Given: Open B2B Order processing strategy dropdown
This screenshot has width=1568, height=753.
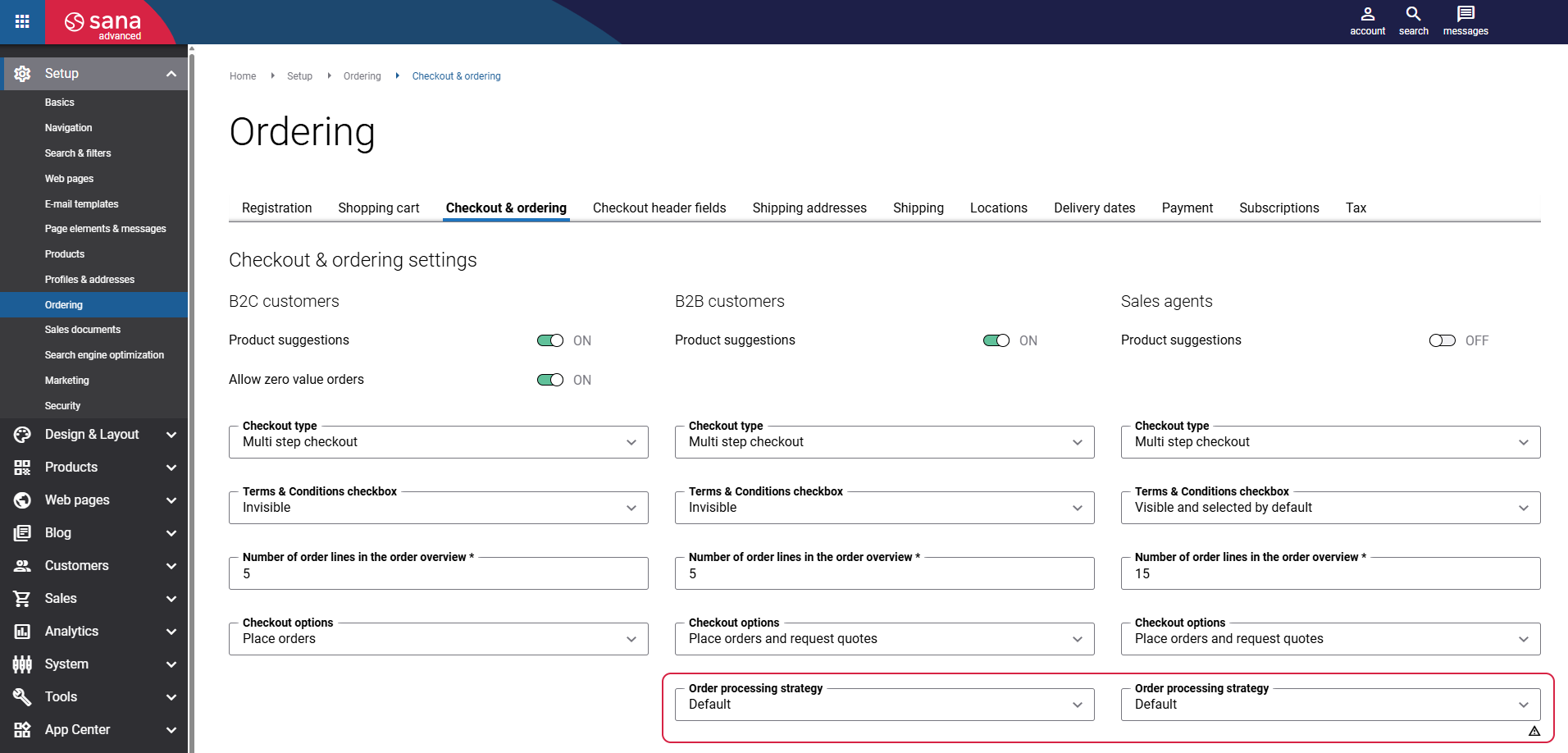Looking at the screenshot, I should tap(884, 705).
